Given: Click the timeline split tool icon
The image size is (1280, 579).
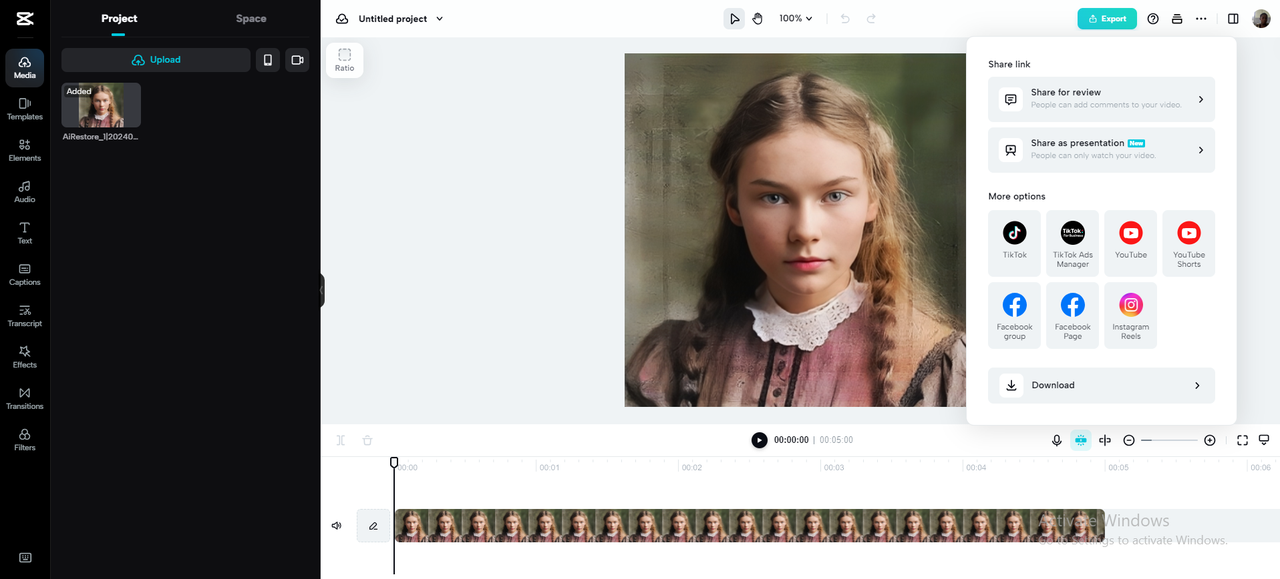Looking at the screenshot, I should [341, 440].
